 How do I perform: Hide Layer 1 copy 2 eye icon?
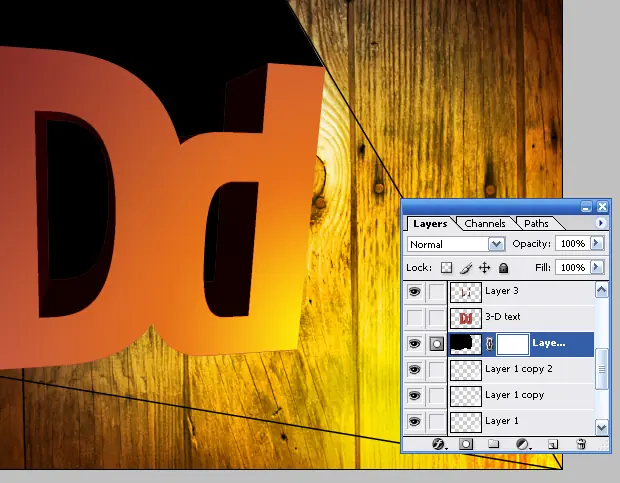pyautogui.click(x=414, y=370)
